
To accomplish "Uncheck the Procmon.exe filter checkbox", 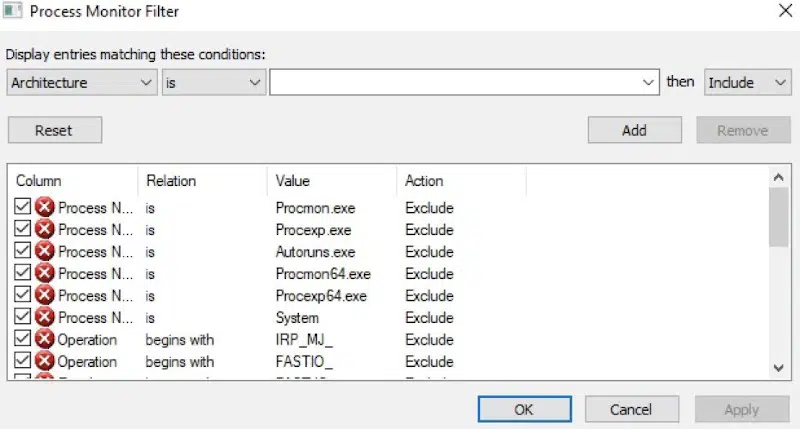I will (x=23, y=208).
